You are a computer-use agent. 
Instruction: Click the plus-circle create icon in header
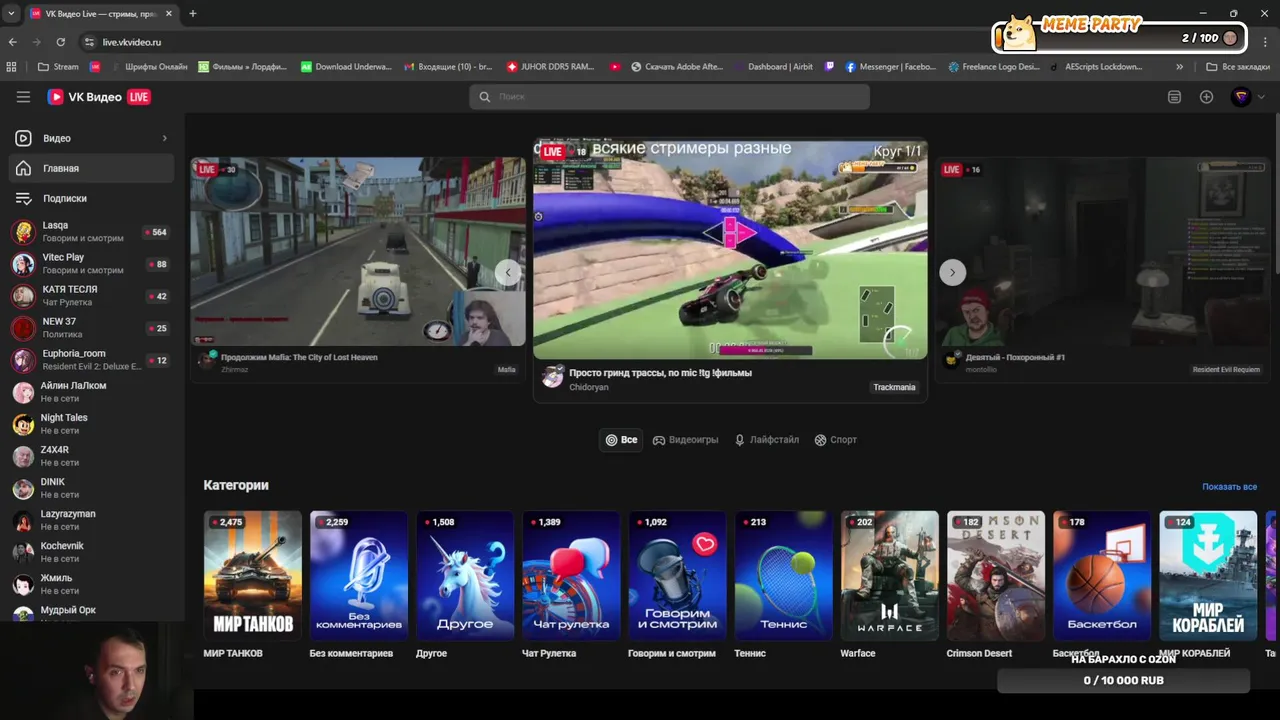pyautogui.click(x=1206, y=97)
